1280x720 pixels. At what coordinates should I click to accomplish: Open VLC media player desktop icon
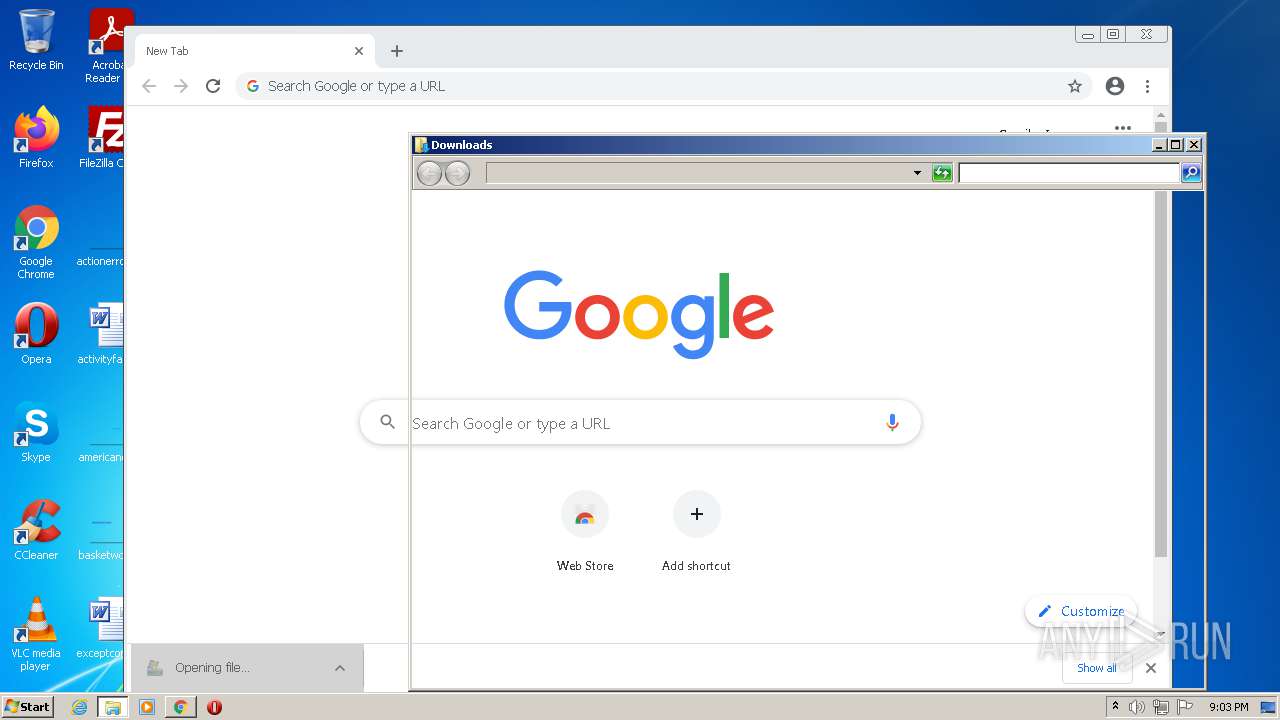[x=36, y=634]
